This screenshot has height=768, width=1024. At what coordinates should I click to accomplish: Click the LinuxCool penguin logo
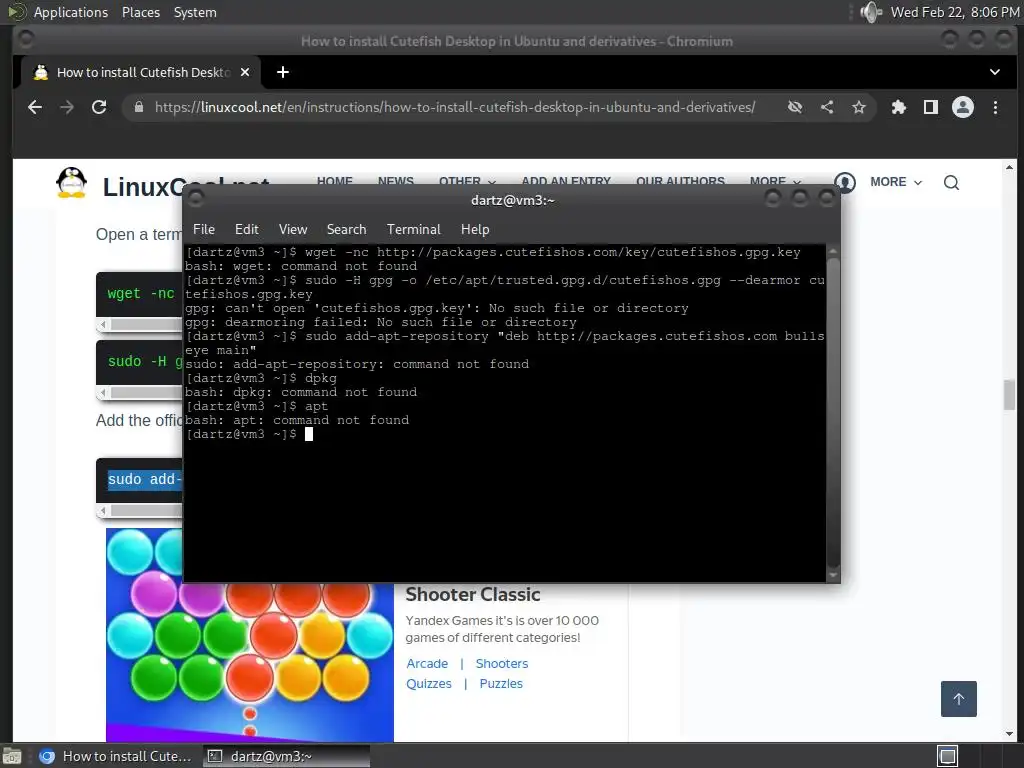coord(71,183)
